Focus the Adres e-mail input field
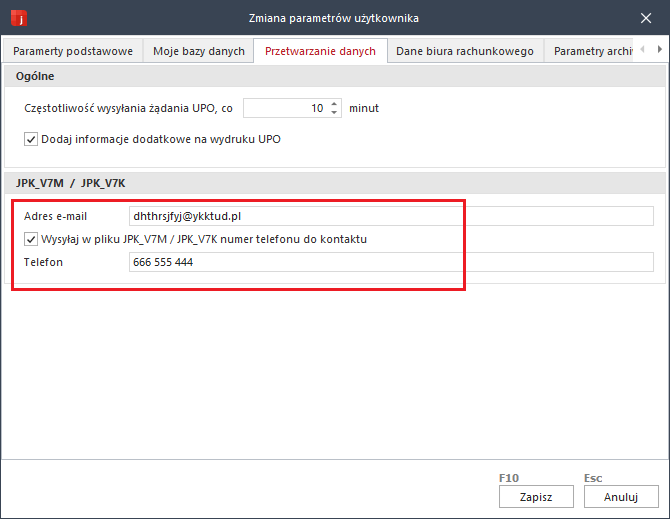The height and width of the screenshot is (519, 670). [x=391, y=217]
